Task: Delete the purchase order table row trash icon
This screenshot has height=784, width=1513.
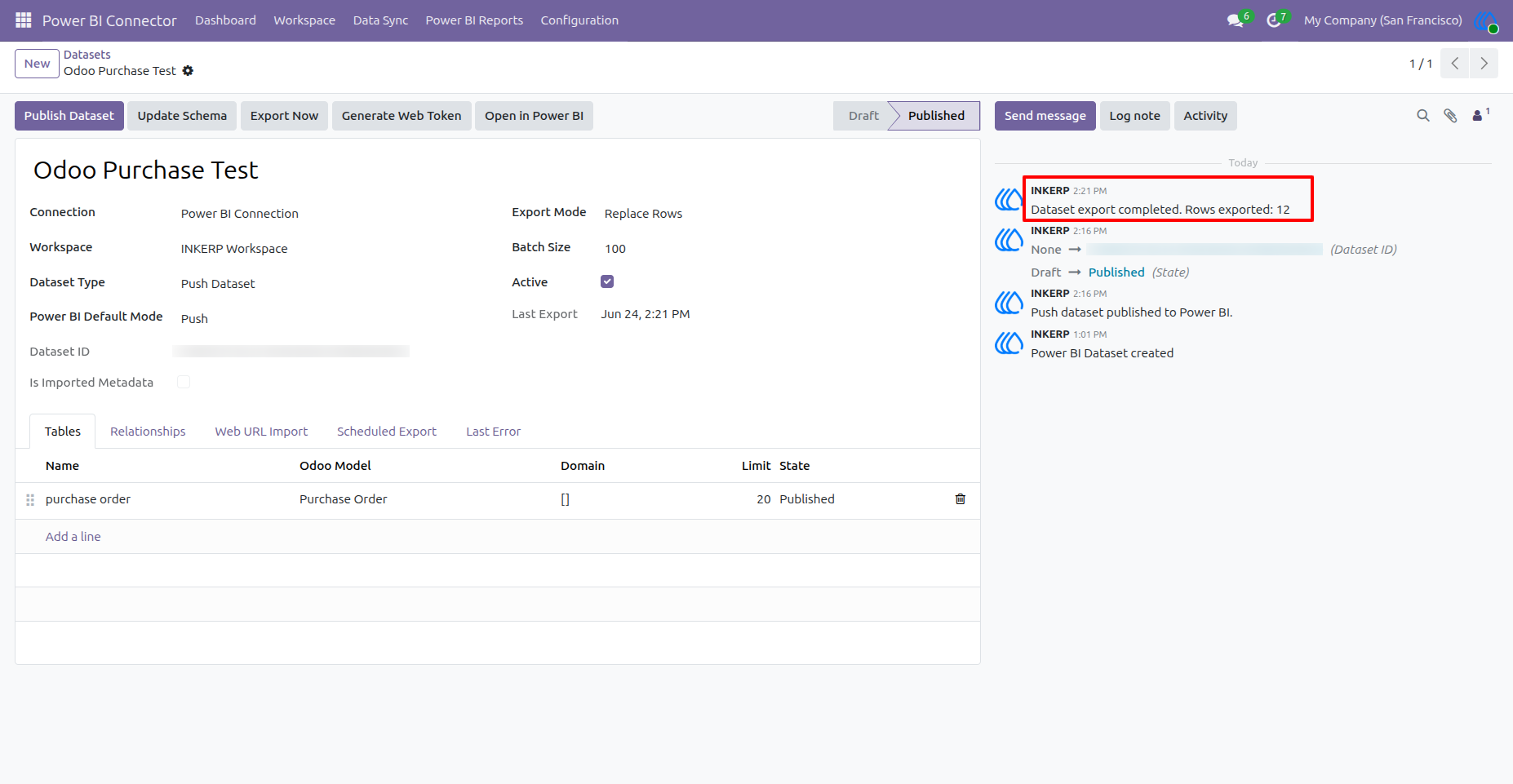Action: point(961,499)
